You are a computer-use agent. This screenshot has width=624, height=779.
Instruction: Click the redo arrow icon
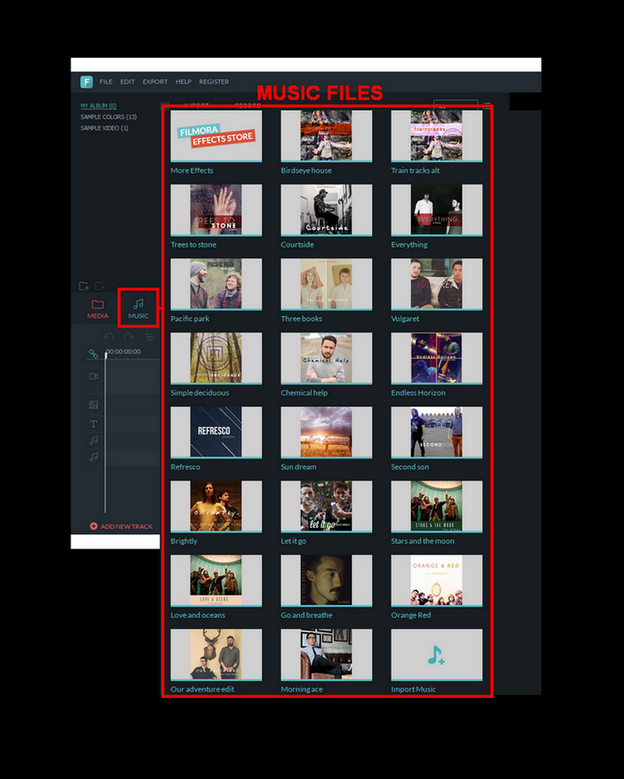129,337
